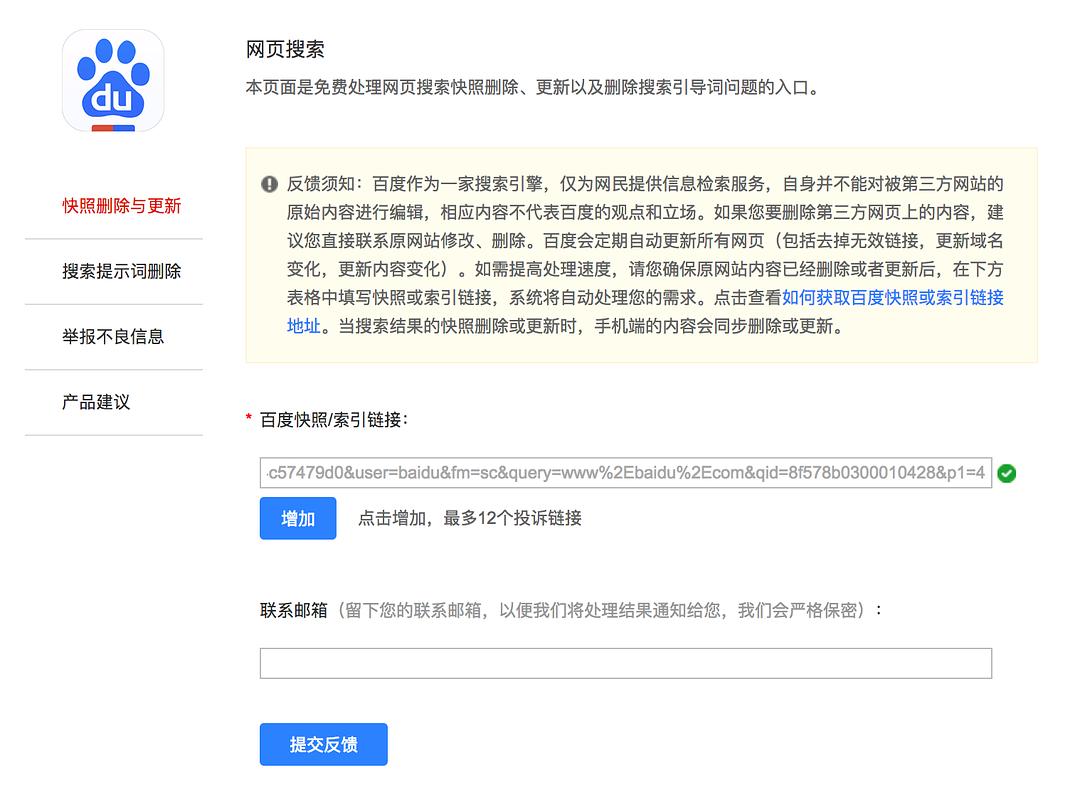Click the Baidu paw logo

coord(113,81)
